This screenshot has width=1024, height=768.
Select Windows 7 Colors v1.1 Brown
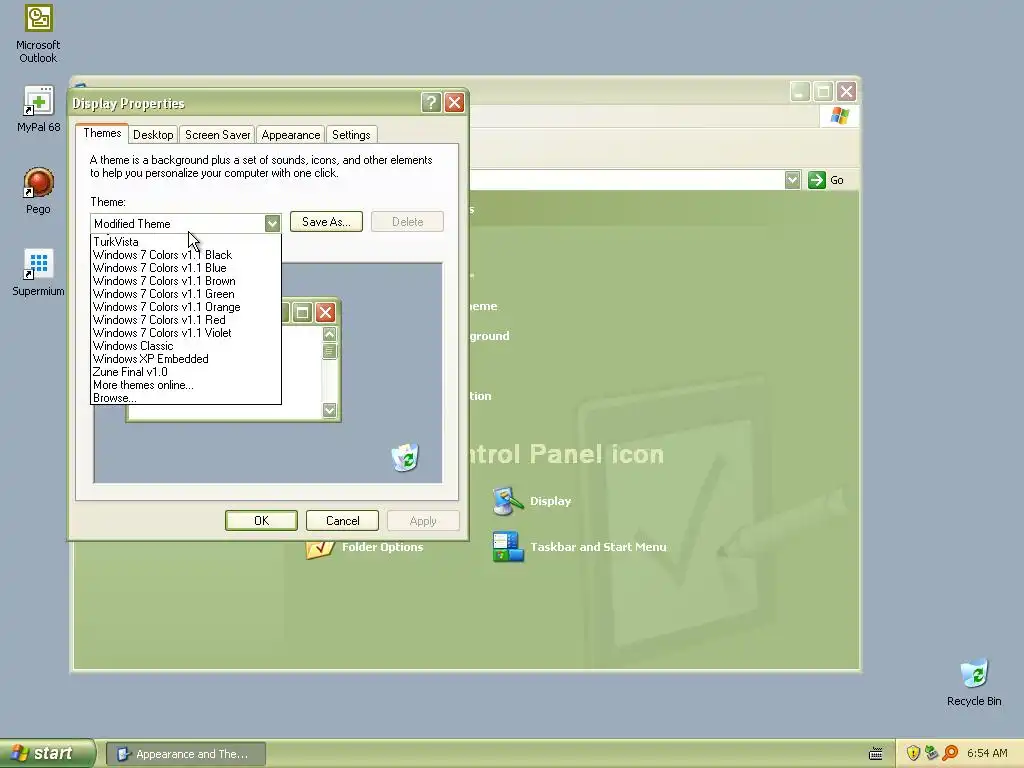(x=185, y=281)
